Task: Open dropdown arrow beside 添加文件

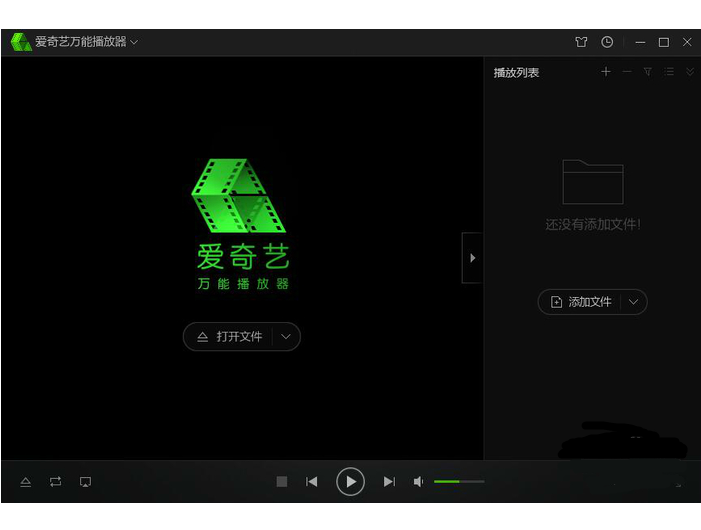Action: pyautogui.click(x=633, y=302)
